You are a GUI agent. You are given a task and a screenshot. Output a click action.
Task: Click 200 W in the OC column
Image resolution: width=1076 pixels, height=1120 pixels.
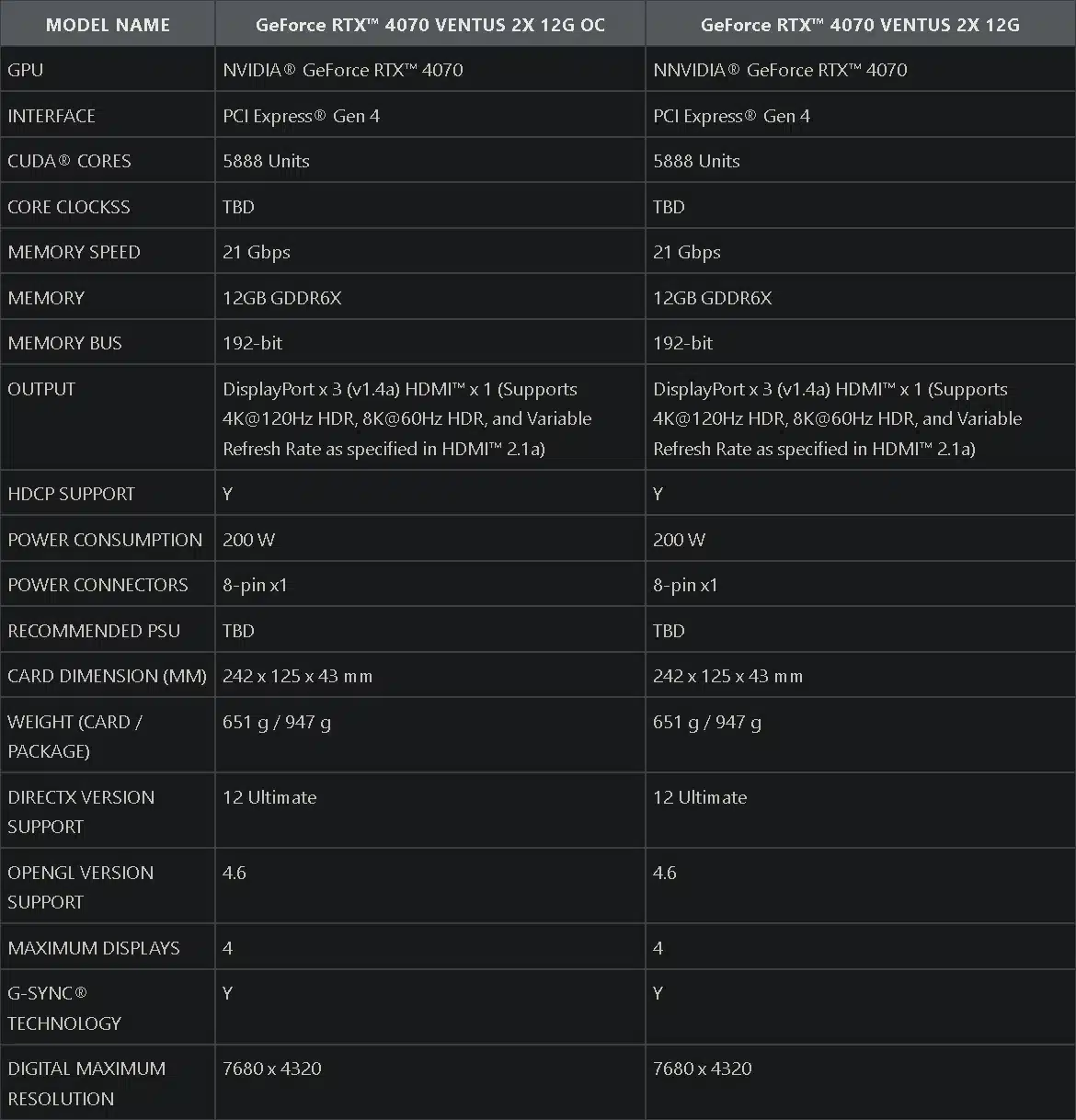tap(249, 540)
